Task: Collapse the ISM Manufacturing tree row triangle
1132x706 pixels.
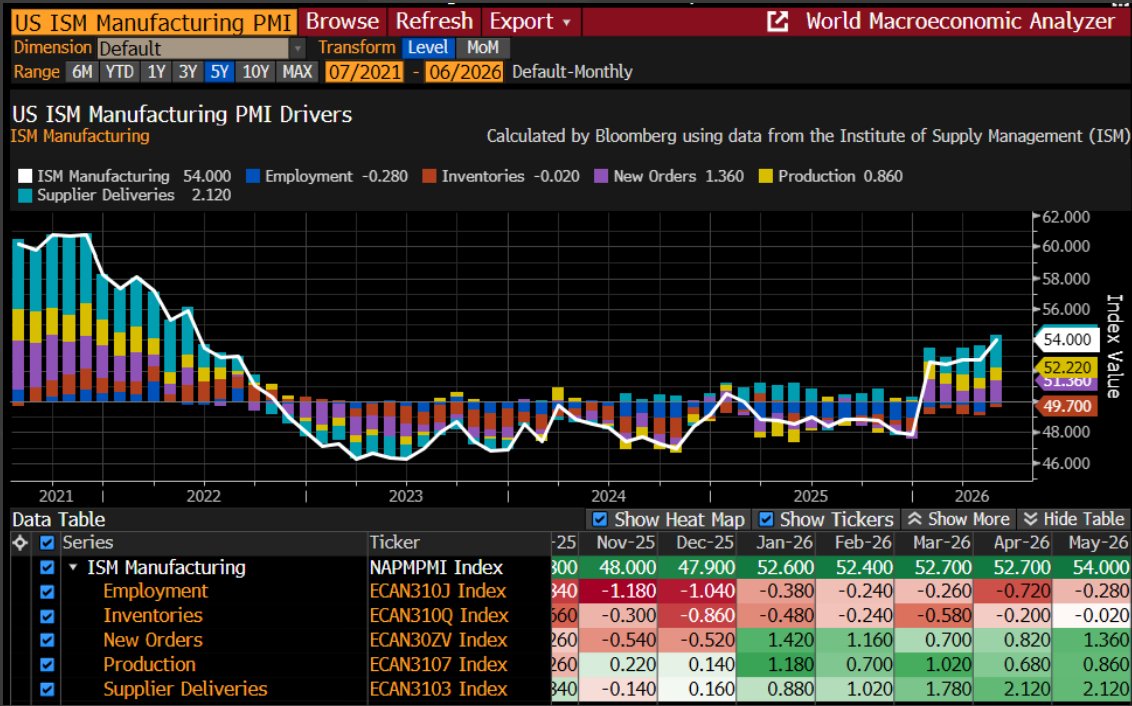Action: [73, 567]
